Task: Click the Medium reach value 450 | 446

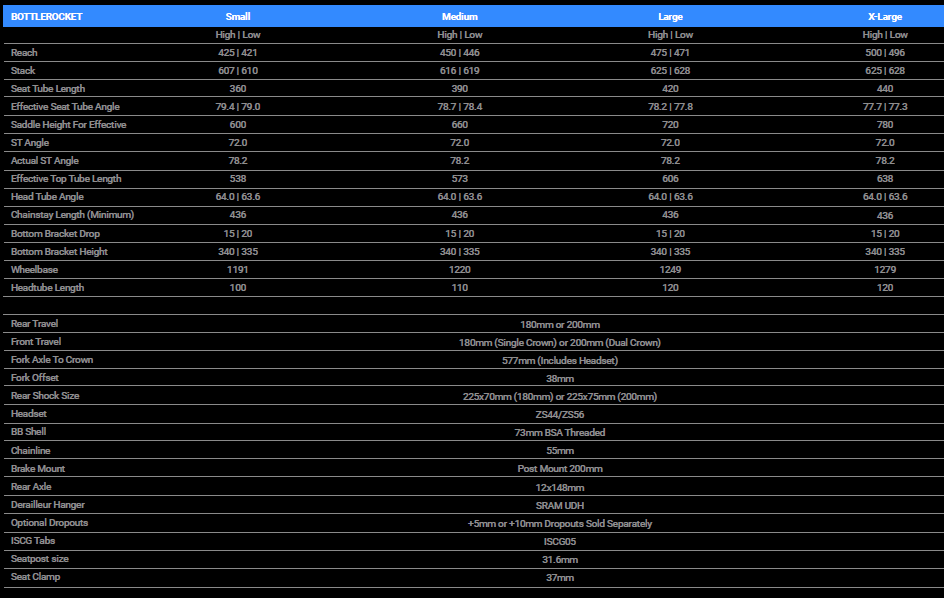Action: pyautogui.click(x=459, y=52)
